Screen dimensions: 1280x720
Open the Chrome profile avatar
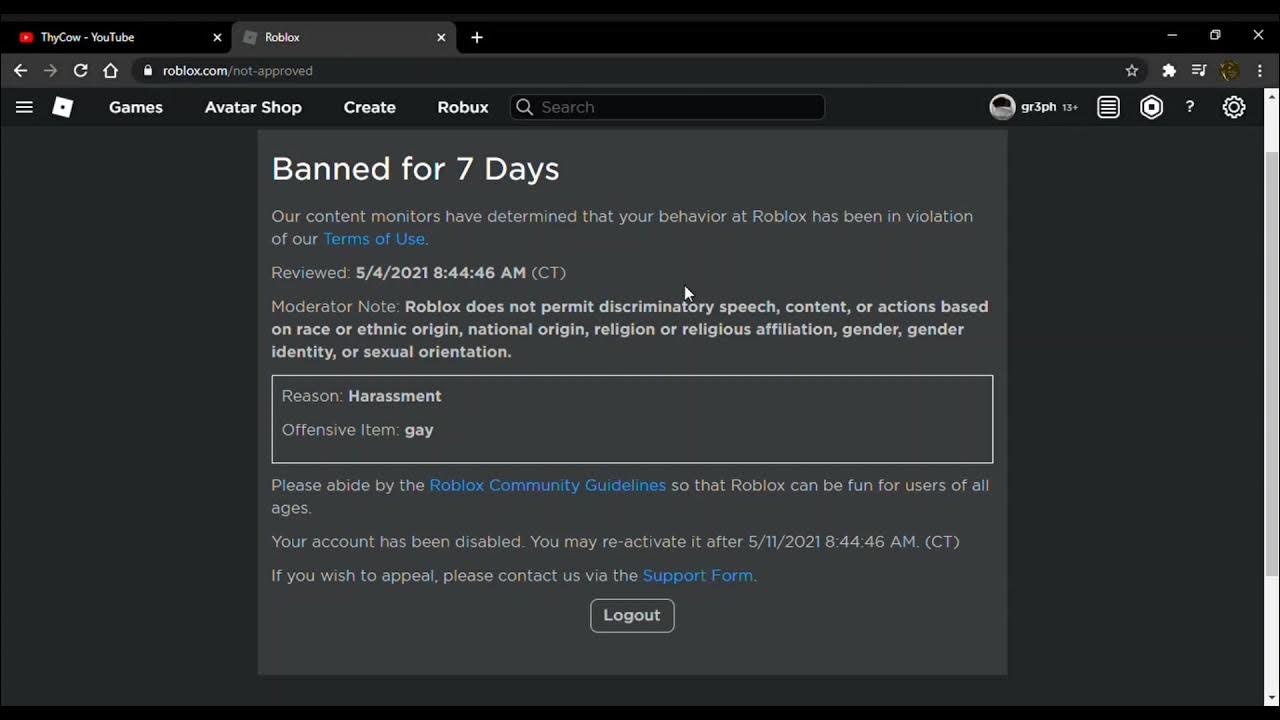click(1230, 70)
